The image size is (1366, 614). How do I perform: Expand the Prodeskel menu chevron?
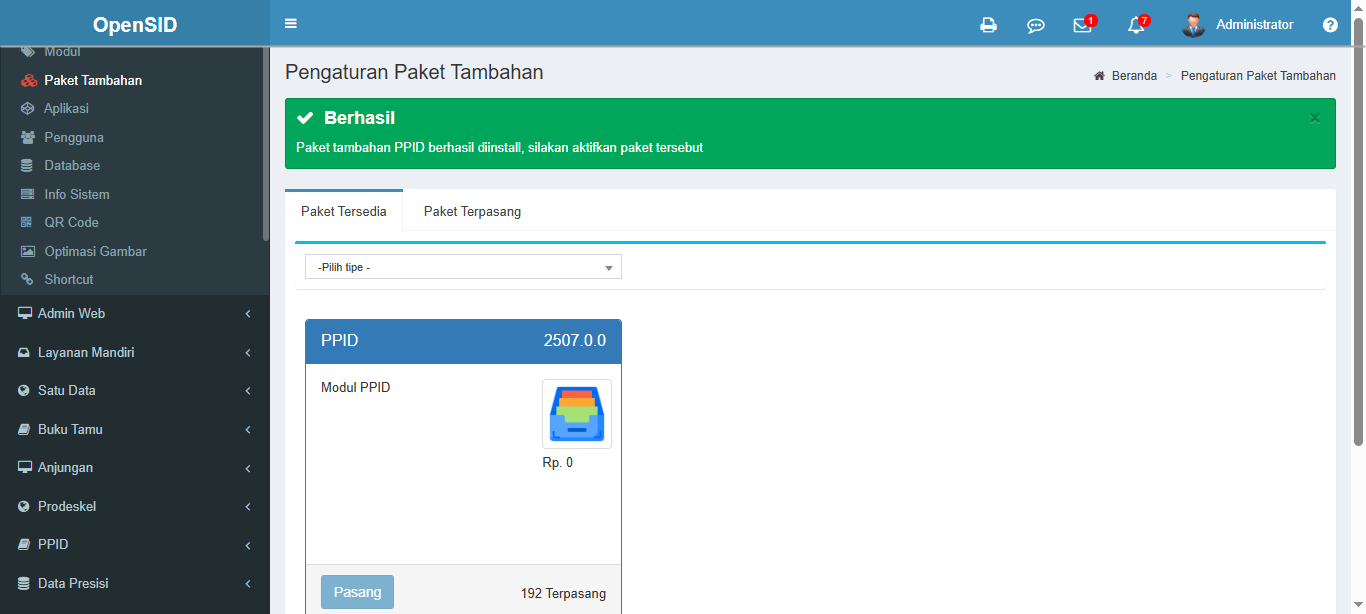248,507
